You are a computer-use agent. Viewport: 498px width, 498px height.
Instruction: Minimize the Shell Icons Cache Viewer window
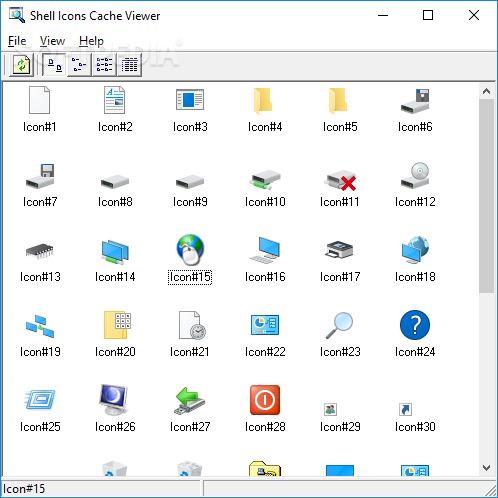(383, 15)
